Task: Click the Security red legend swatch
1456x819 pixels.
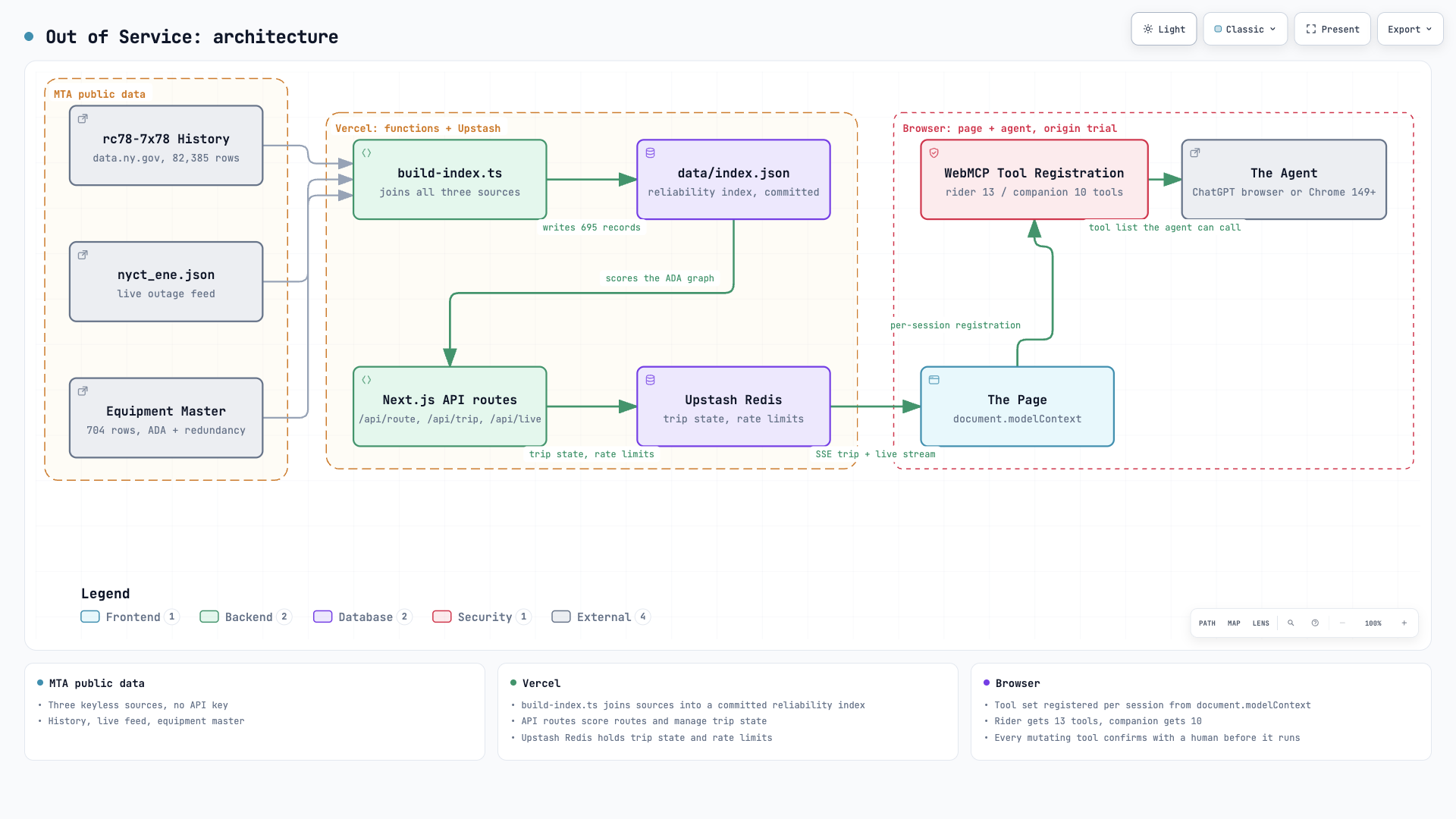Action: [442, 617]
